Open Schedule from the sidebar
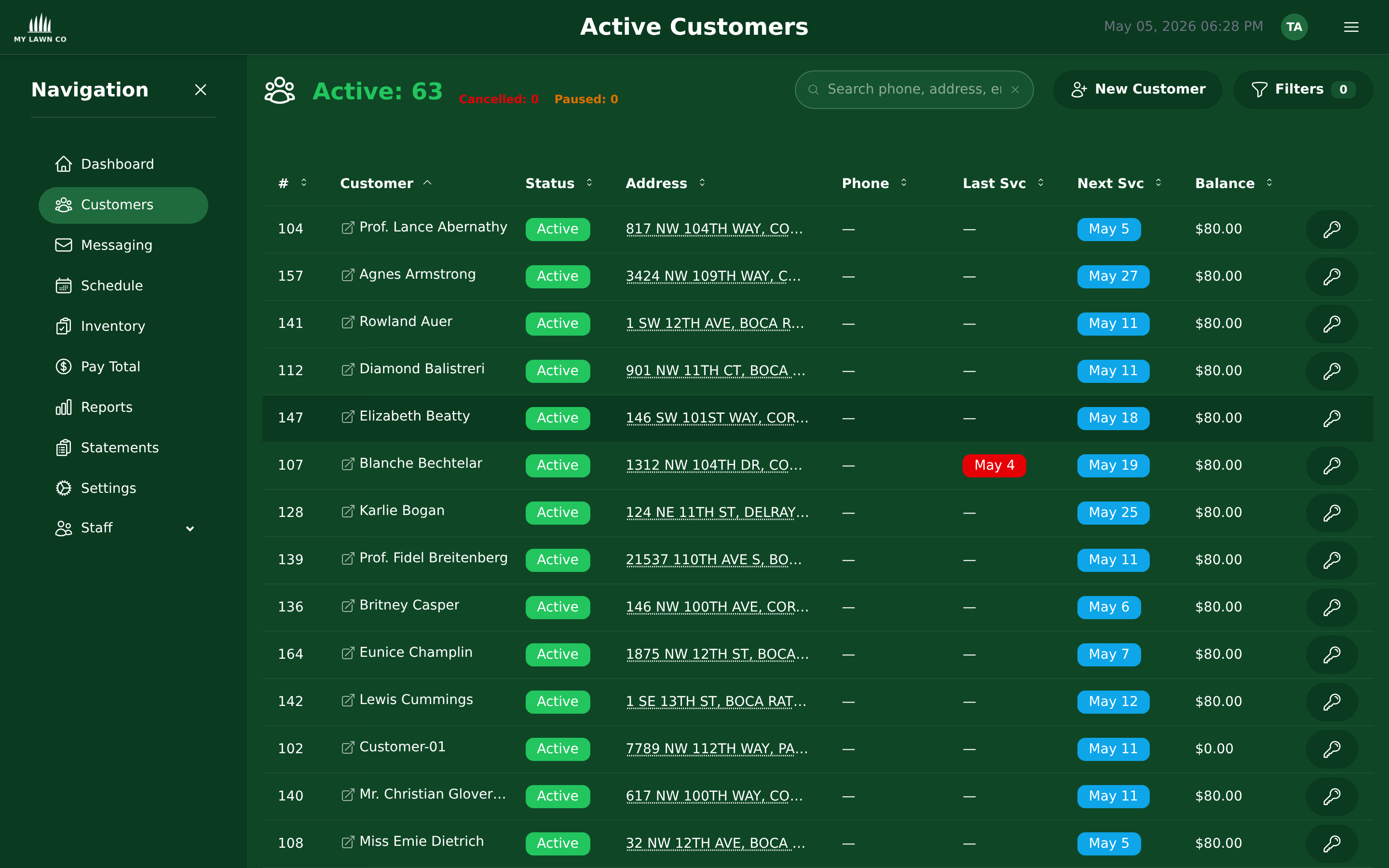This screenshot has height=868, width=1389. [123, 285]
